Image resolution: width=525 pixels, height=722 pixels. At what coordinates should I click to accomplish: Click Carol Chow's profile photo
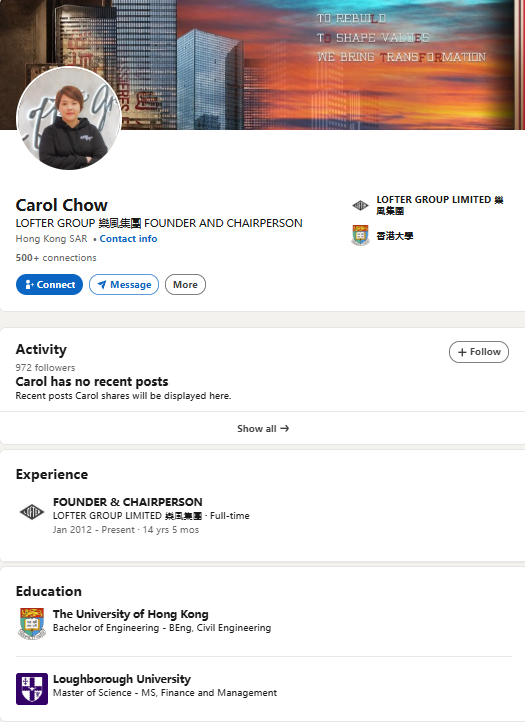point(69,118)
